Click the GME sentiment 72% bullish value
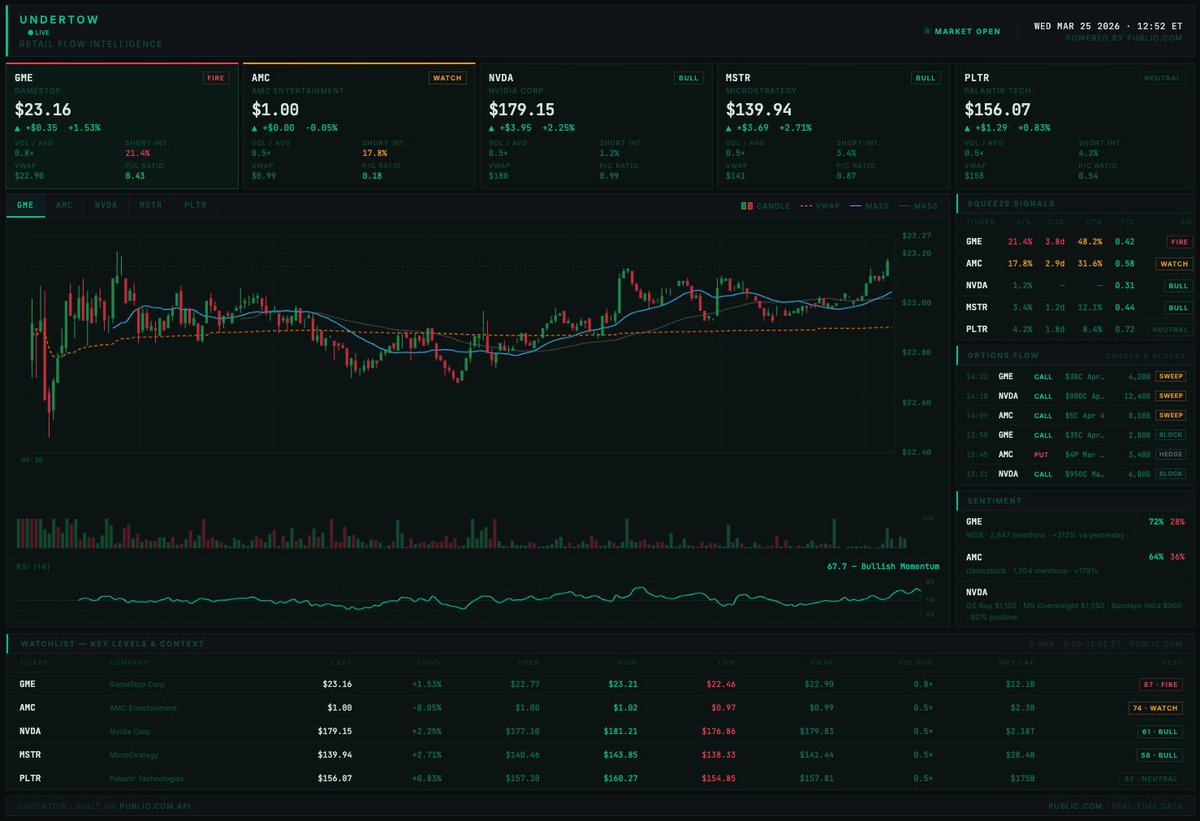 pyautogui.click(x=1156, y=522)
